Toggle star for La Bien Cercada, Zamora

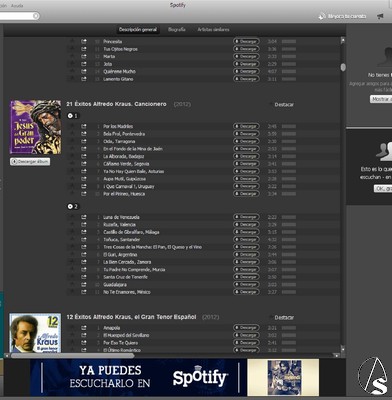[x=72, y=262]
